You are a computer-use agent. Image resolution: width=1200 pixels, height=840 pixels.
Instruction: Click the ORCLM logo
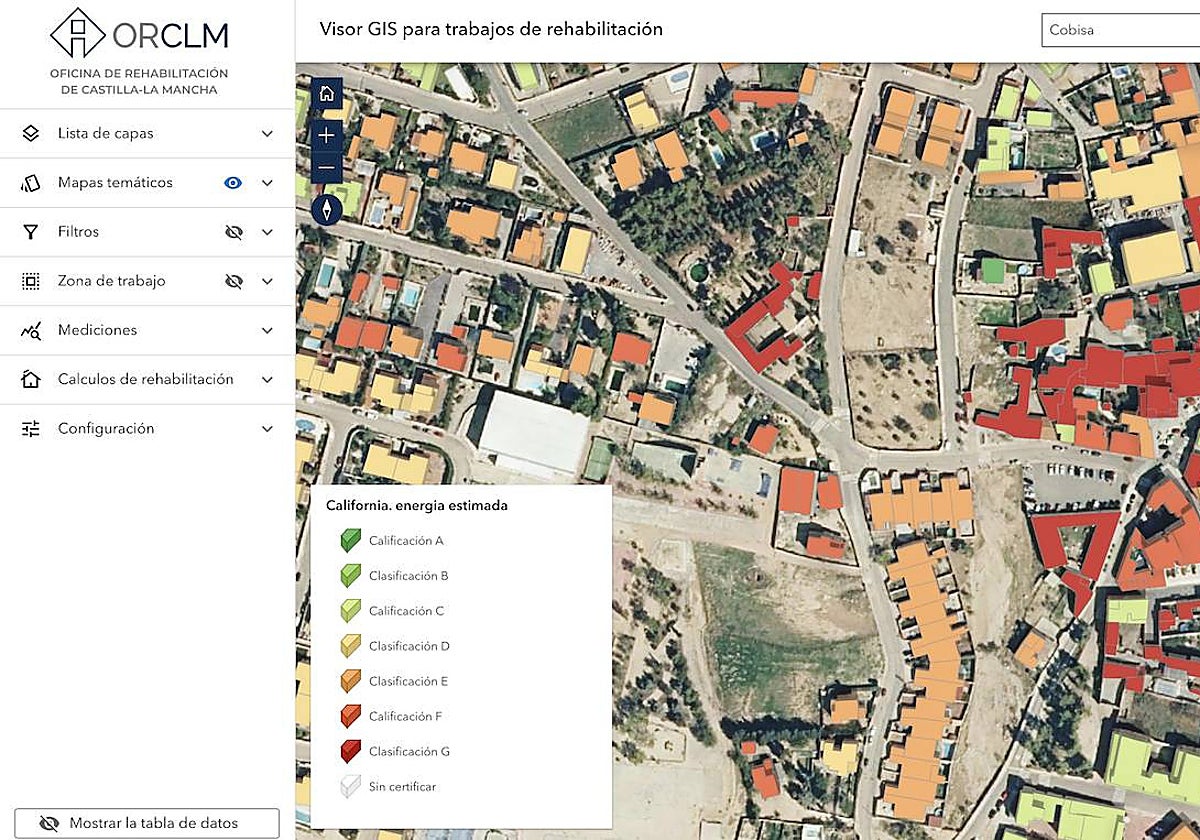[139, 36]
